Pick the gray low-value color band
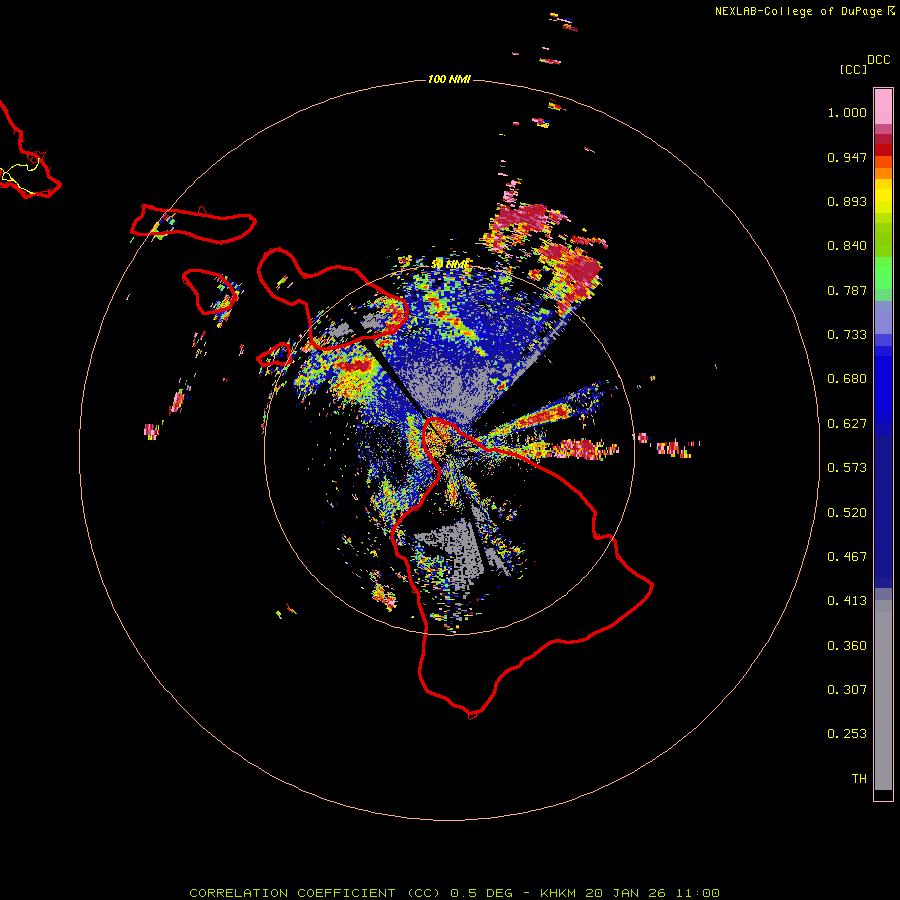This screenshot has height=900, width=900. tap(883, 695)
